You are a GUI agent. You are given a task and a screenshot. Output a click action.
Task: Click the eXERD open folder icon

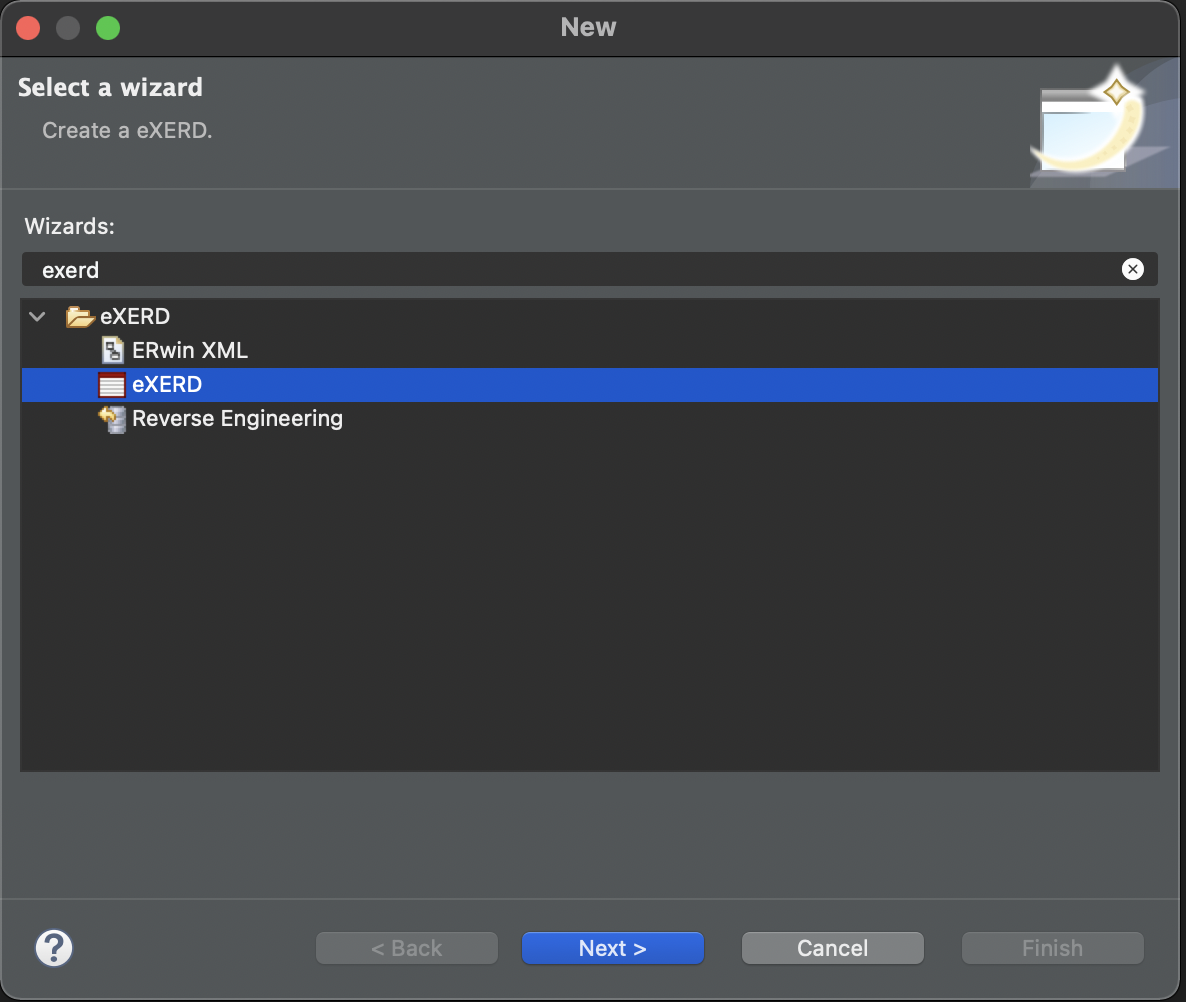(x=79, y=316)
